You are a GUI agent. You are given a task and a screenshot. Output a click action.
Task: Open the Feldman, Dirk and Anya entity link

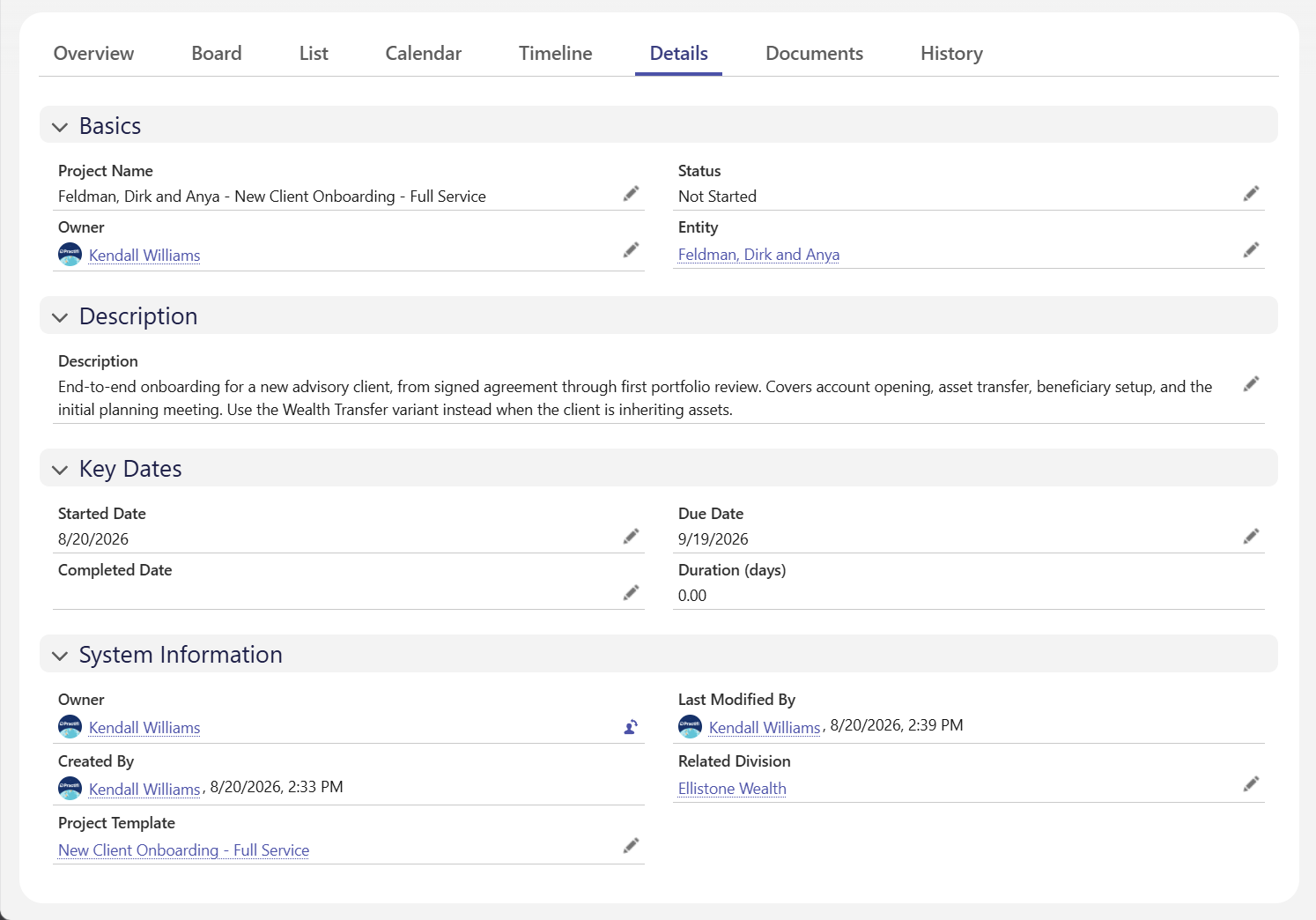pos(758,255)
